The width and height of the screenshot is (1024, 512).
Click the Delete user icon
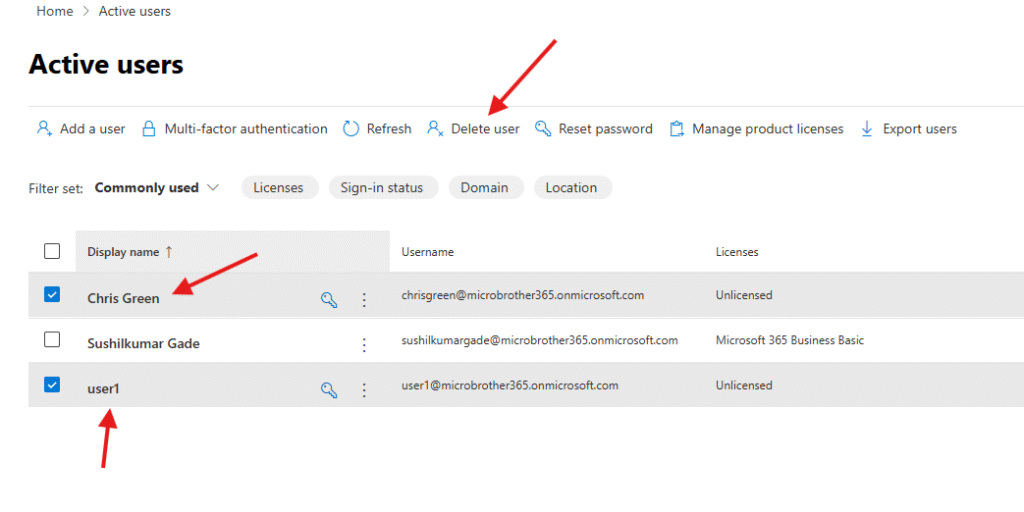(435, 129)
